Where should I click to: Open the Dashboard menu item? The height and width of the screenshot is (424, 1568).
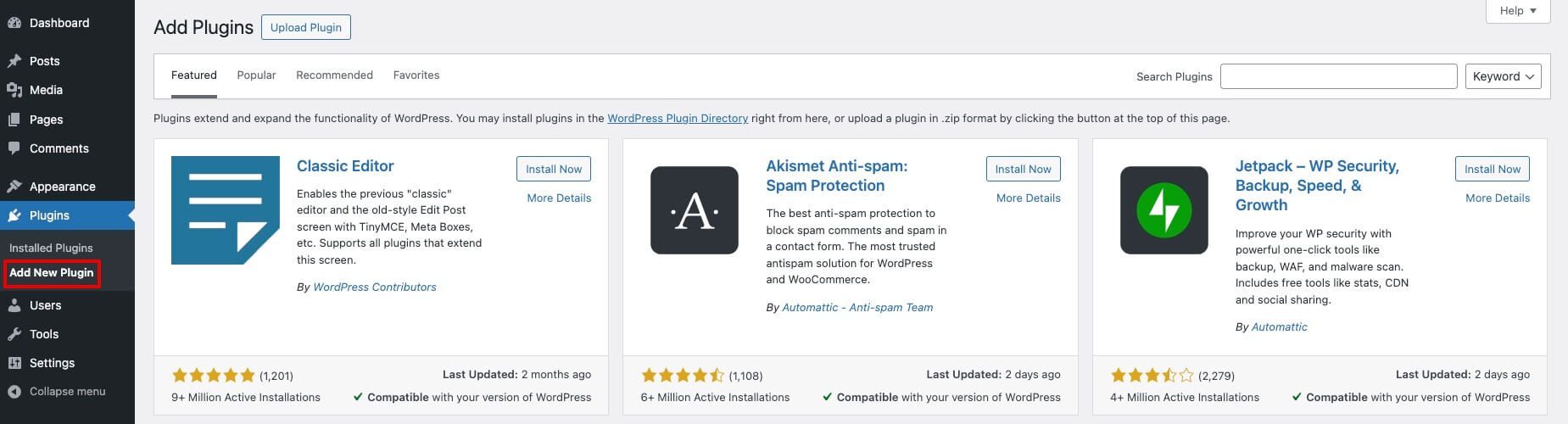pos(67,23)
